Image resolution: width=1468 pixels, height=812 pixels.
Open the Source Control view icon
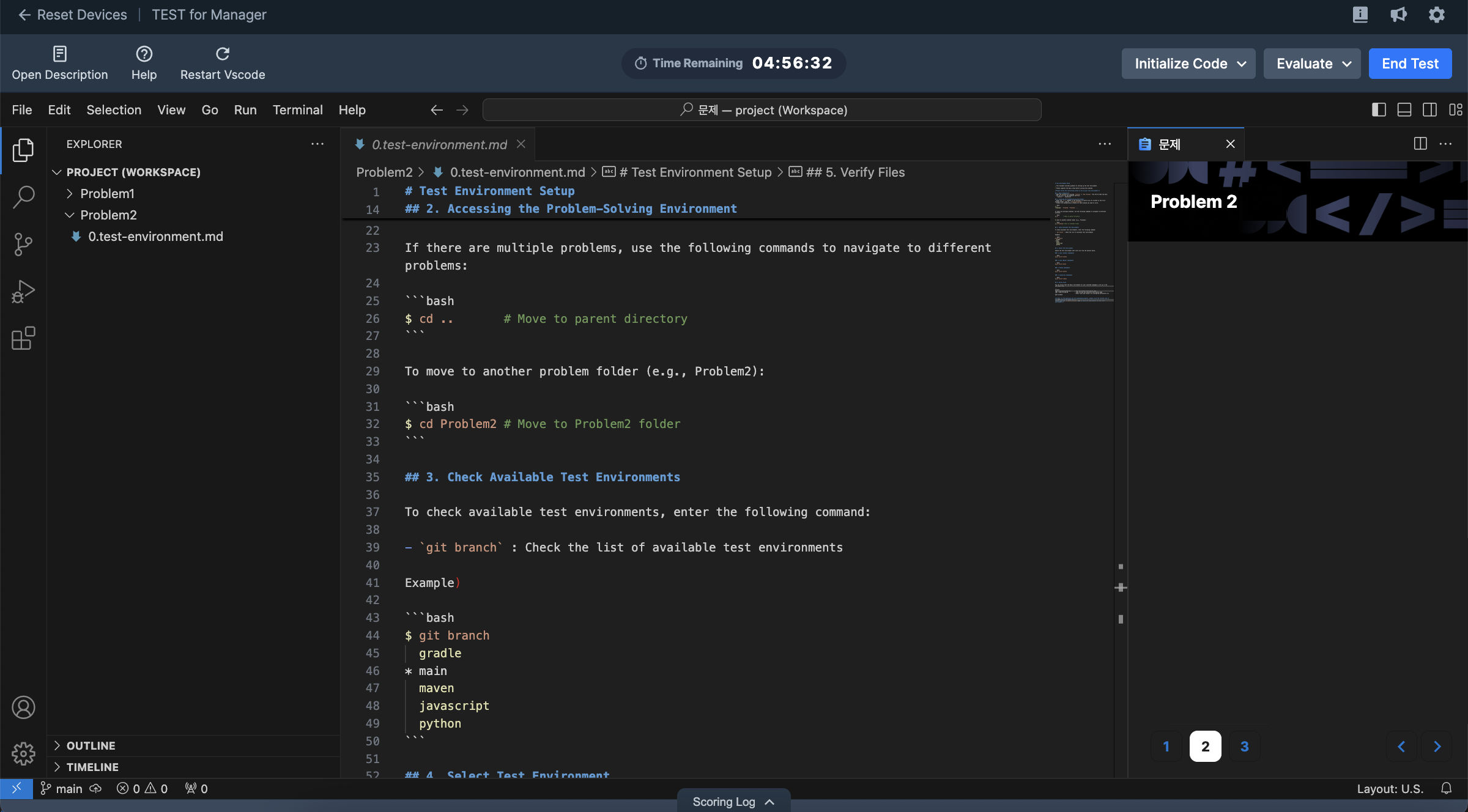coord(23,244)
